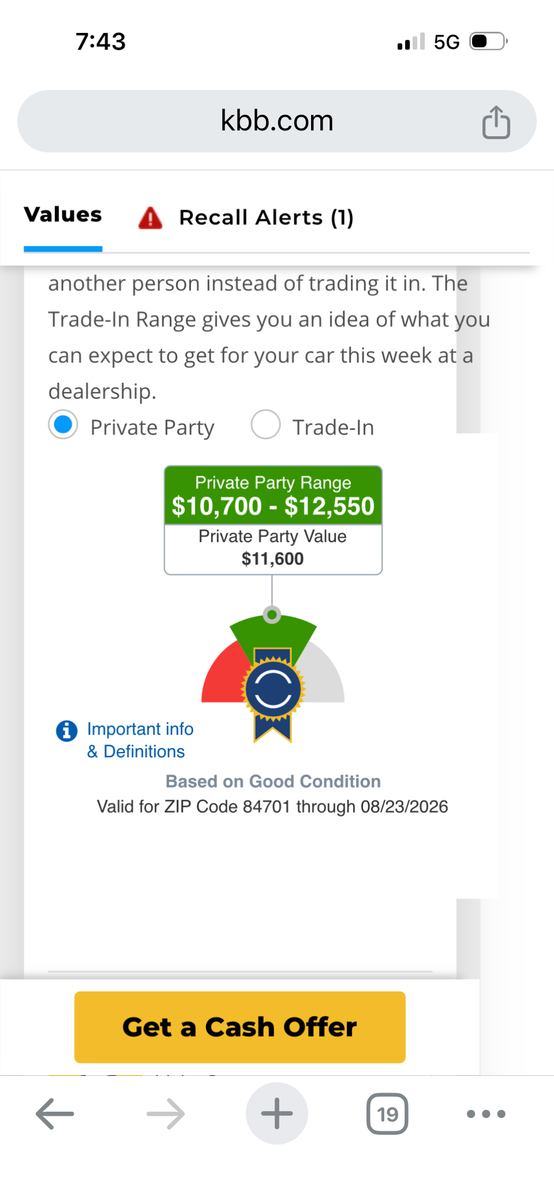Tap the share icon in address bar

496,122
